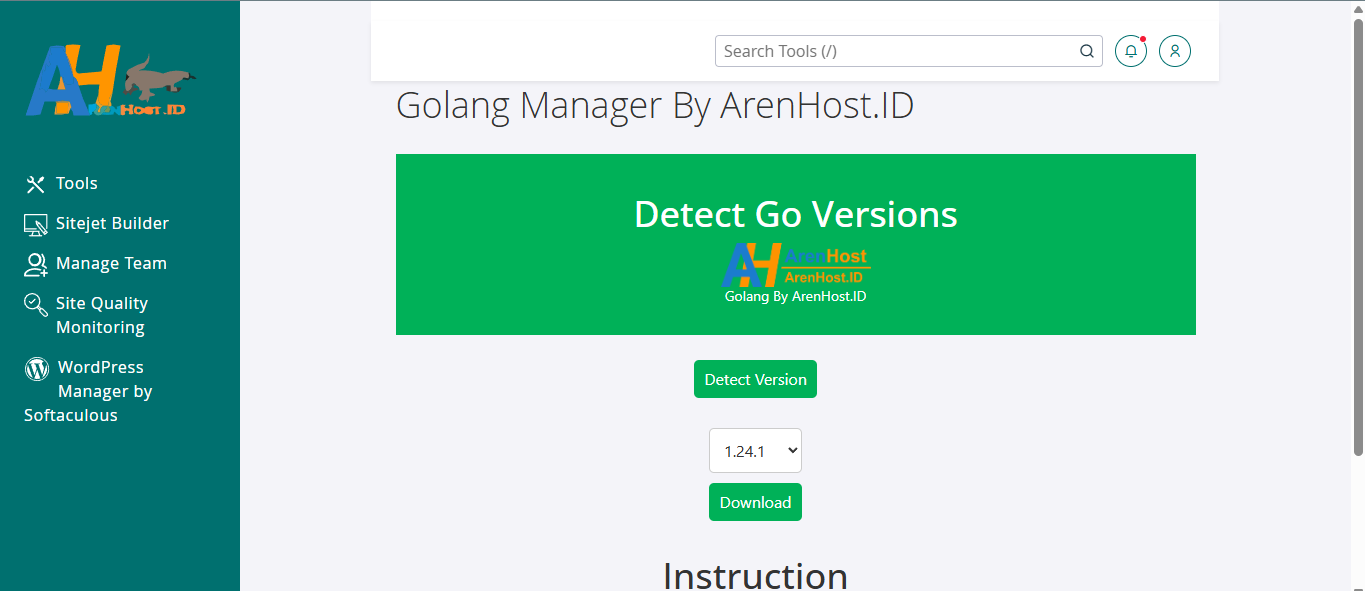Open the Tools menu label in the sidebar
The image size is (1365, 591).
tap(77, 184)
